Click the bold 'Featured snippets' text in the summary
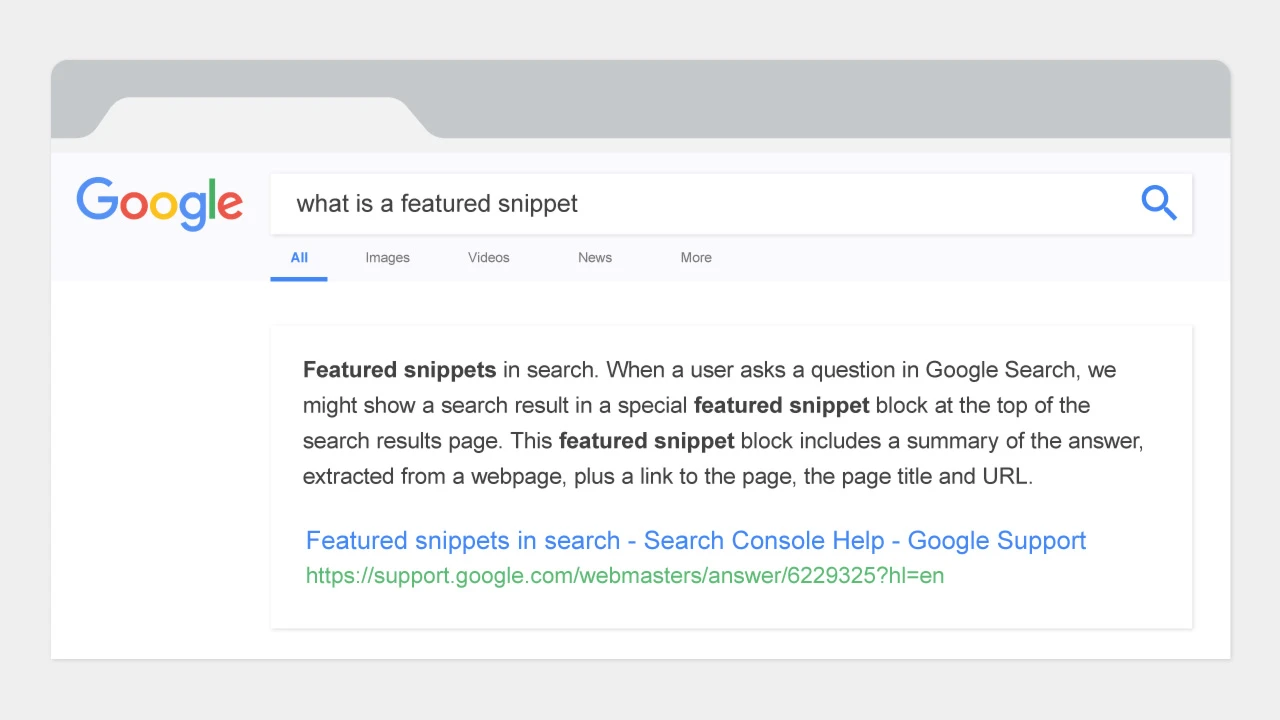The width and height of the screenshot is (1280, 720). click(x=399, y=370)
